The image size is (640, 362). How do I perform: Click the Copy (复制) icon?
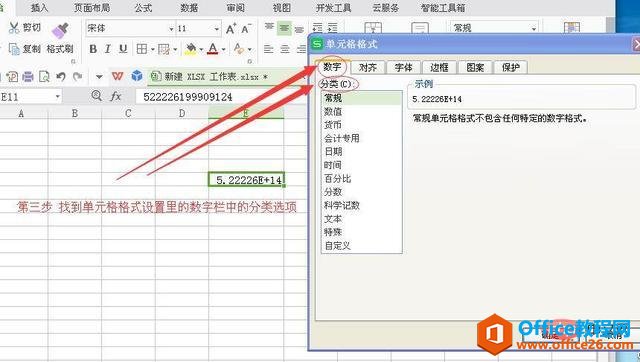click(14, 49)
